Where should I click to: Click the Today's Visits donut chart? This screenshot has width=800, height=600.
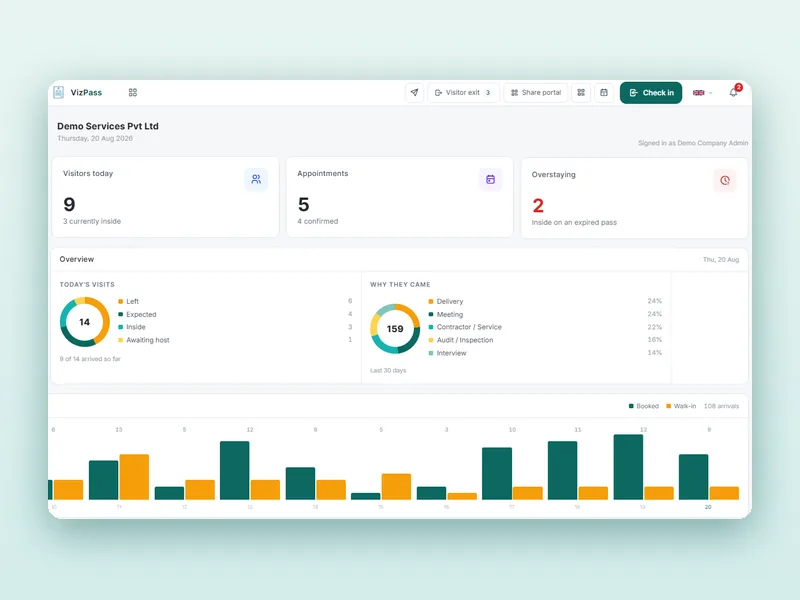85,322
